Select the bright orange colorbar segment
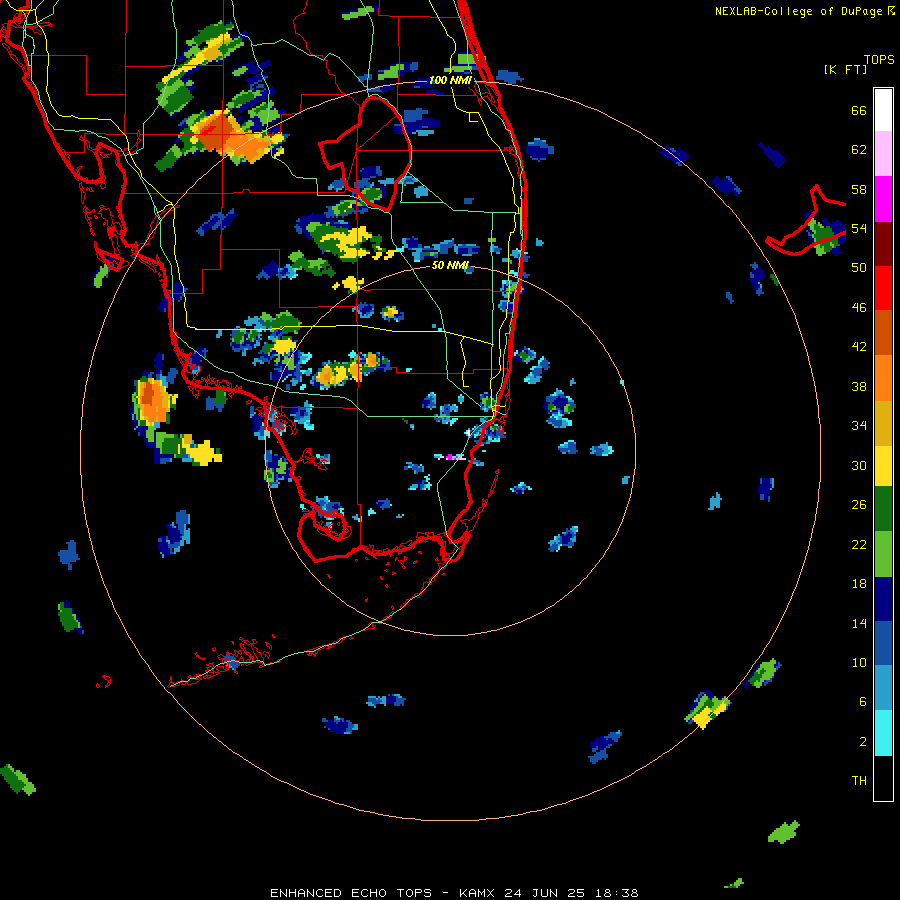 [x=883, y=377]
